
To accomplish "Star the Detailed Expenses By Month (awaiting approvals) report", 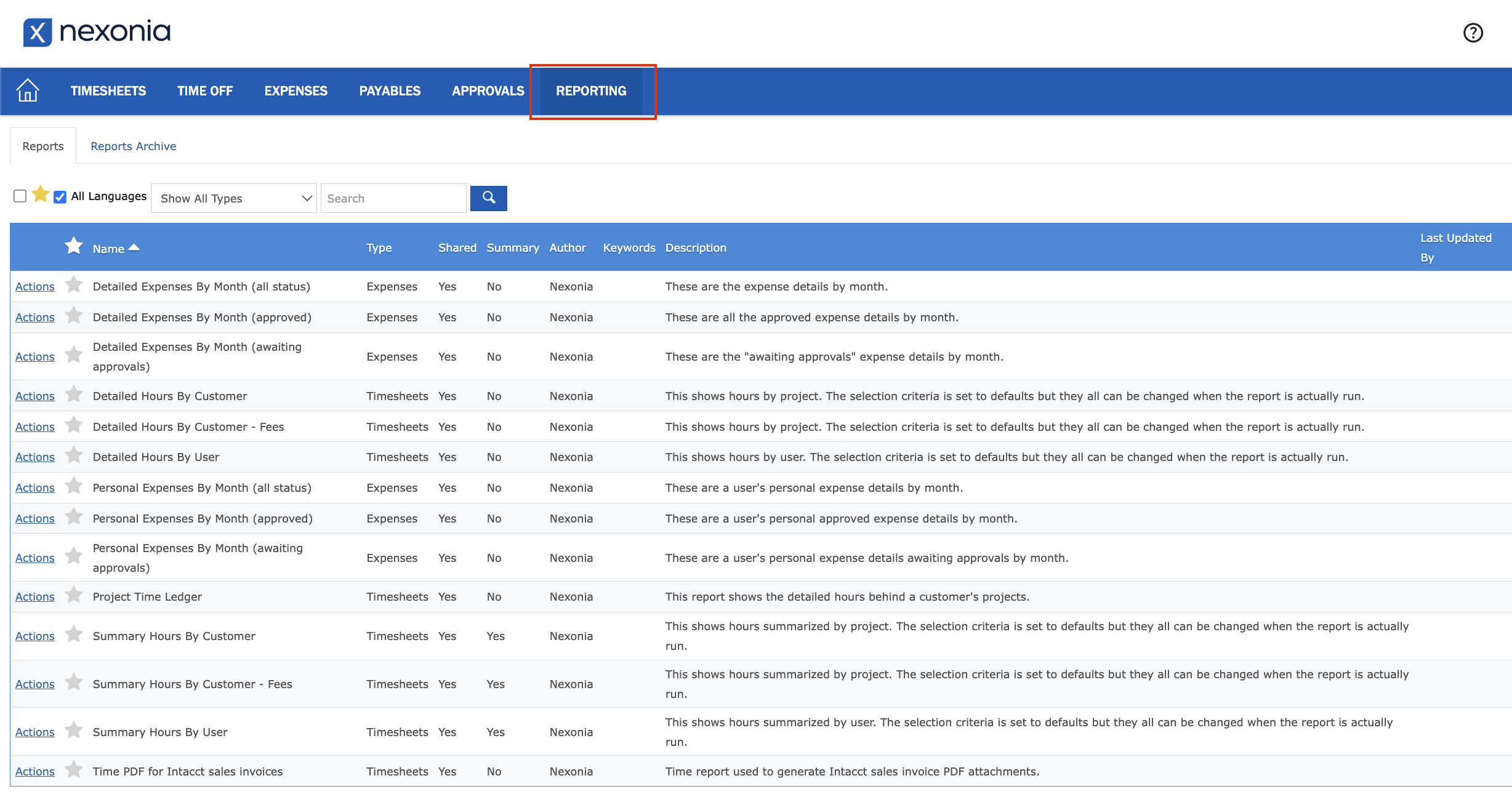I will coord(74,355).
